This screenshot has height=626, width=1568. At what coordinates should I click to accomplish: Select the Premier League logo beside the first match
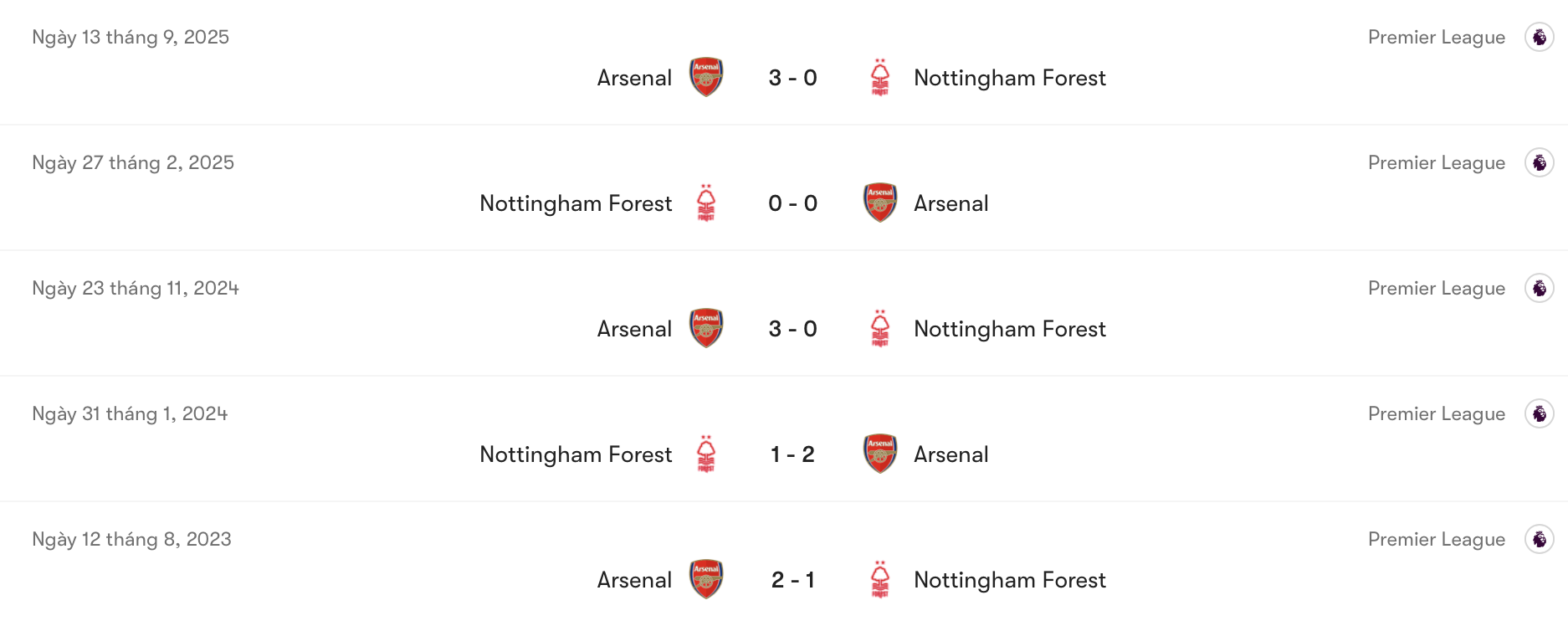click(1540, 37)
